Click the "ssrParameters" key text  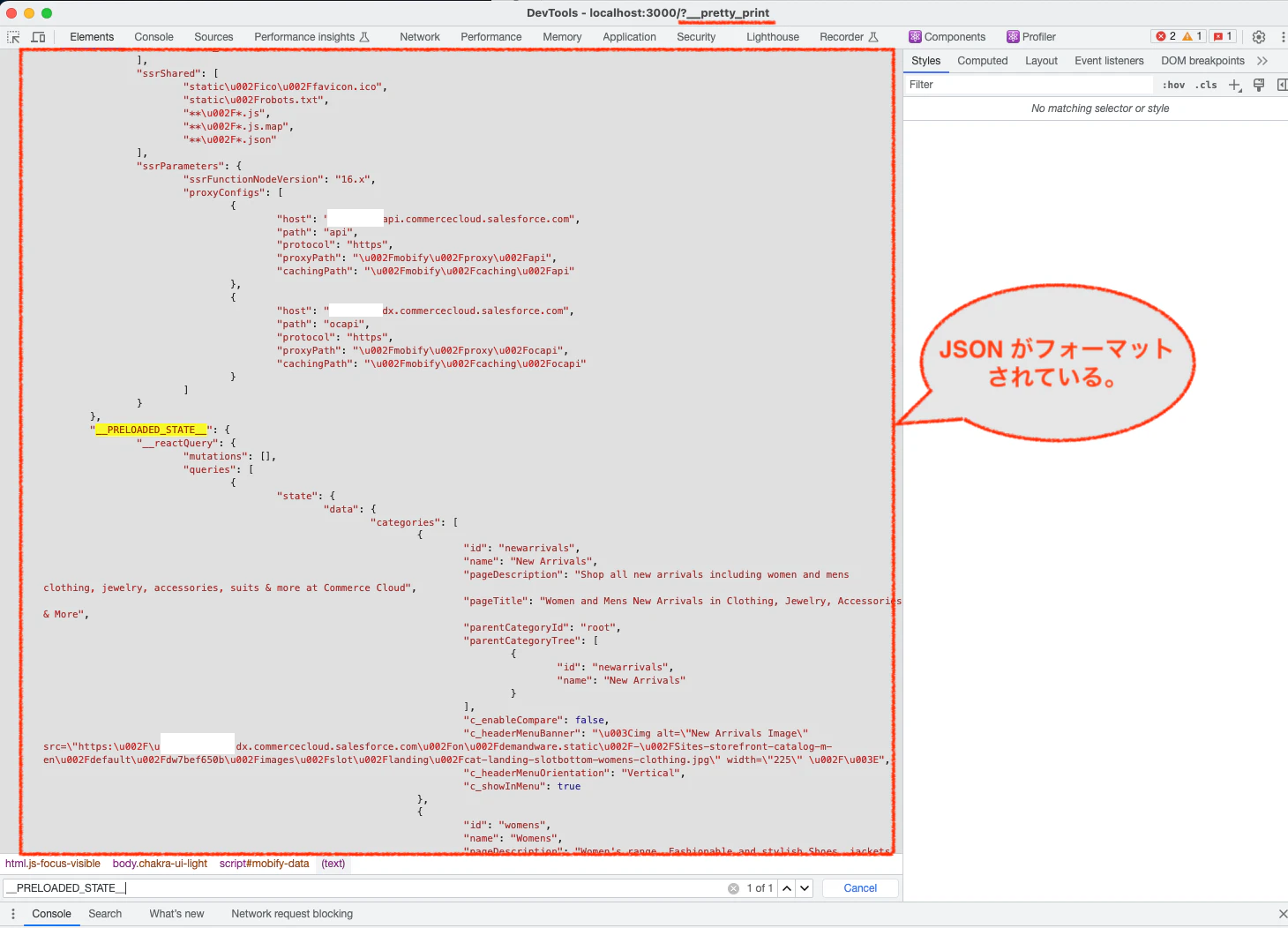pos(180,166)
